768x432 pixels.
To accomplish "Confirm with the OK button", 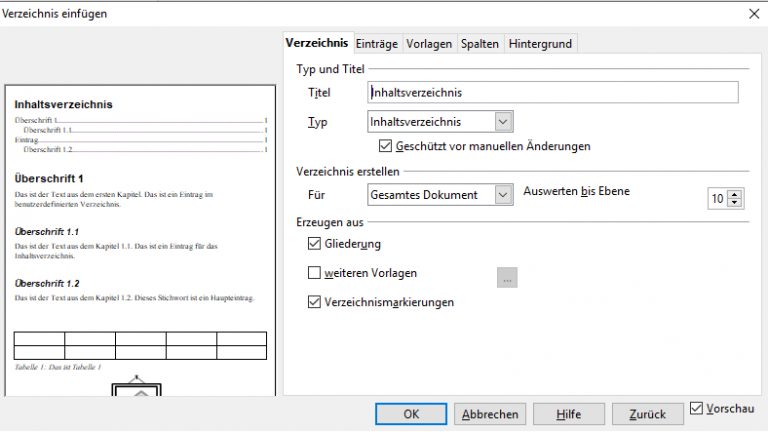I will point(411,414).
